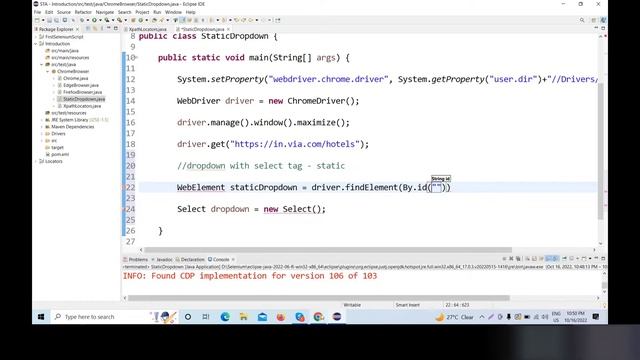This screenshot has height=360, width=640.
Task: Click the green Run toolbar button
Action: click(94, 20)
